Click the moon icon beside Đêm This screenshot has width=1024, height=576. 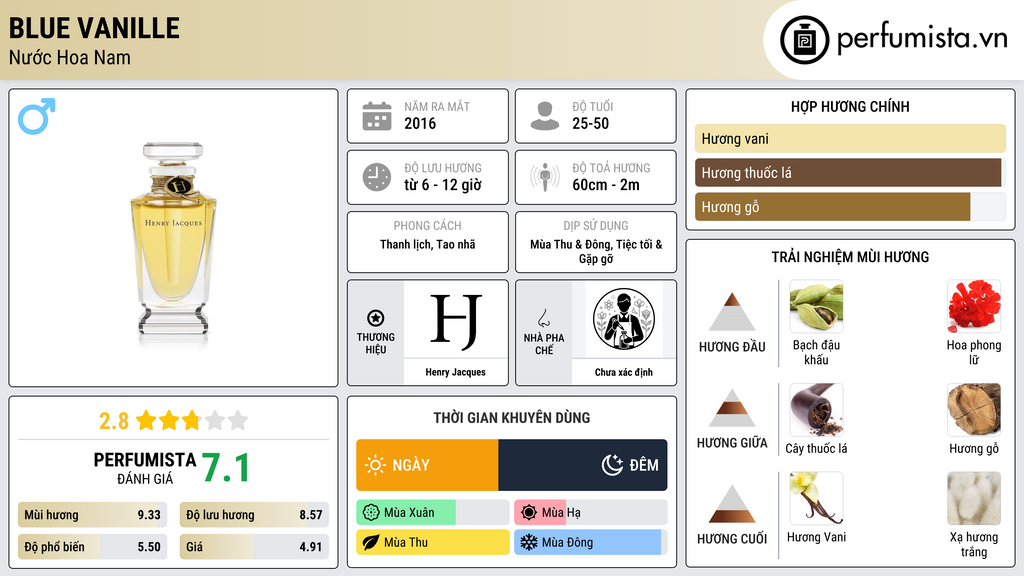pos(612,465)
